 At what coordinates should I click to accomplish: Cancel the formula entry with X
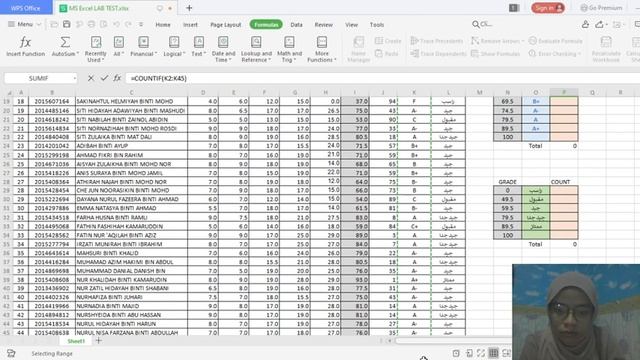tap(91, 78)
